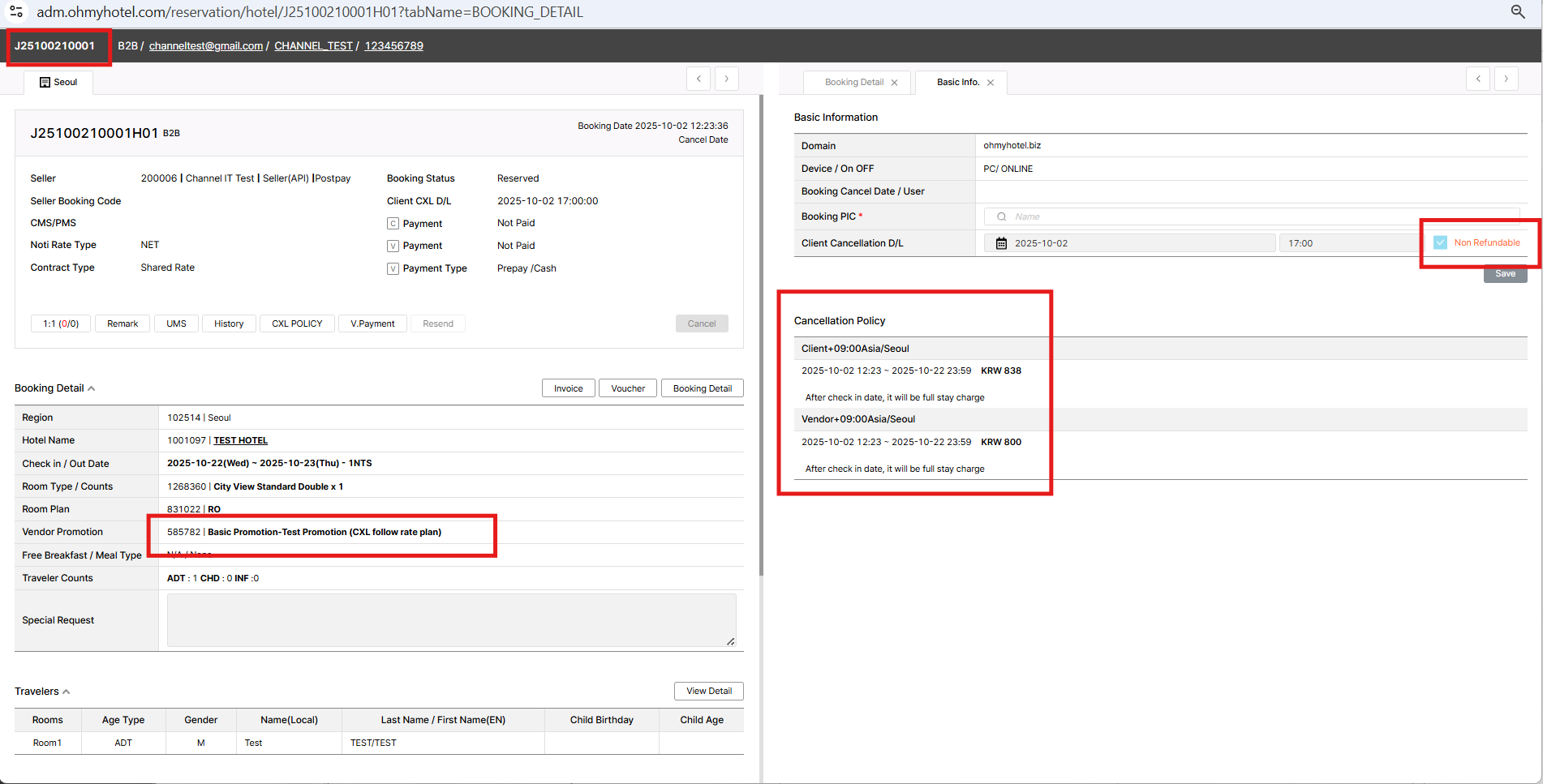Toggle the Non Refundable checkbox
The image size is (1543, 784).
(x=1440, y=242)
